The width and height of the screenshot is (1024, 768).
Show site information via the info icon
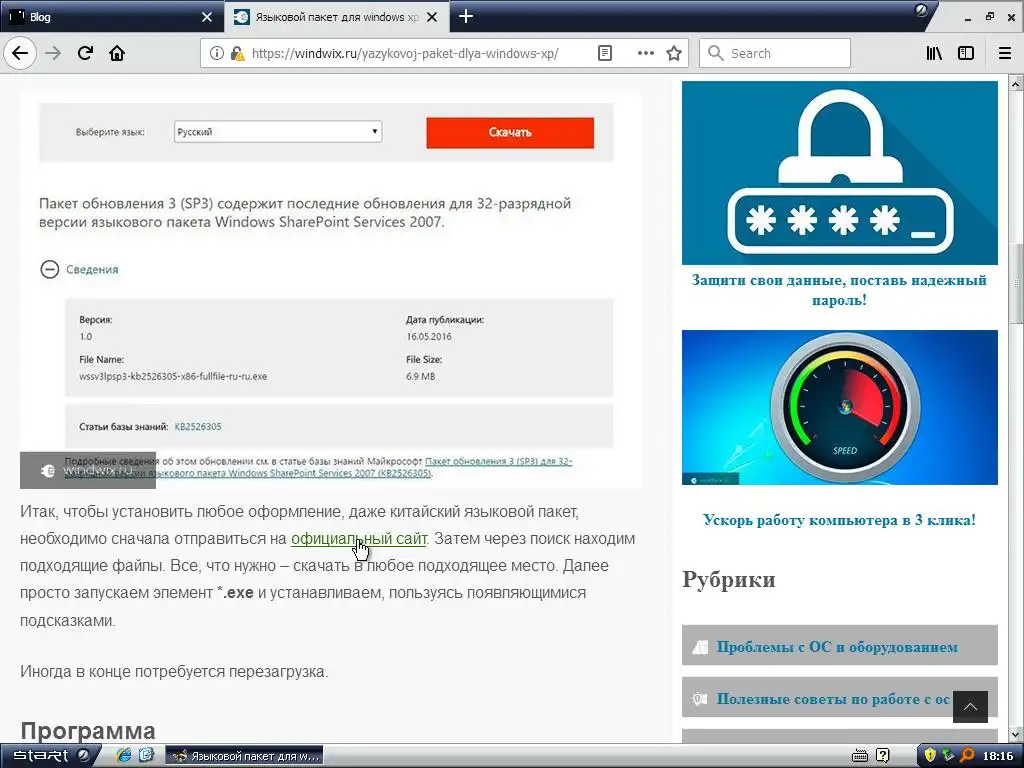point(217,53)
